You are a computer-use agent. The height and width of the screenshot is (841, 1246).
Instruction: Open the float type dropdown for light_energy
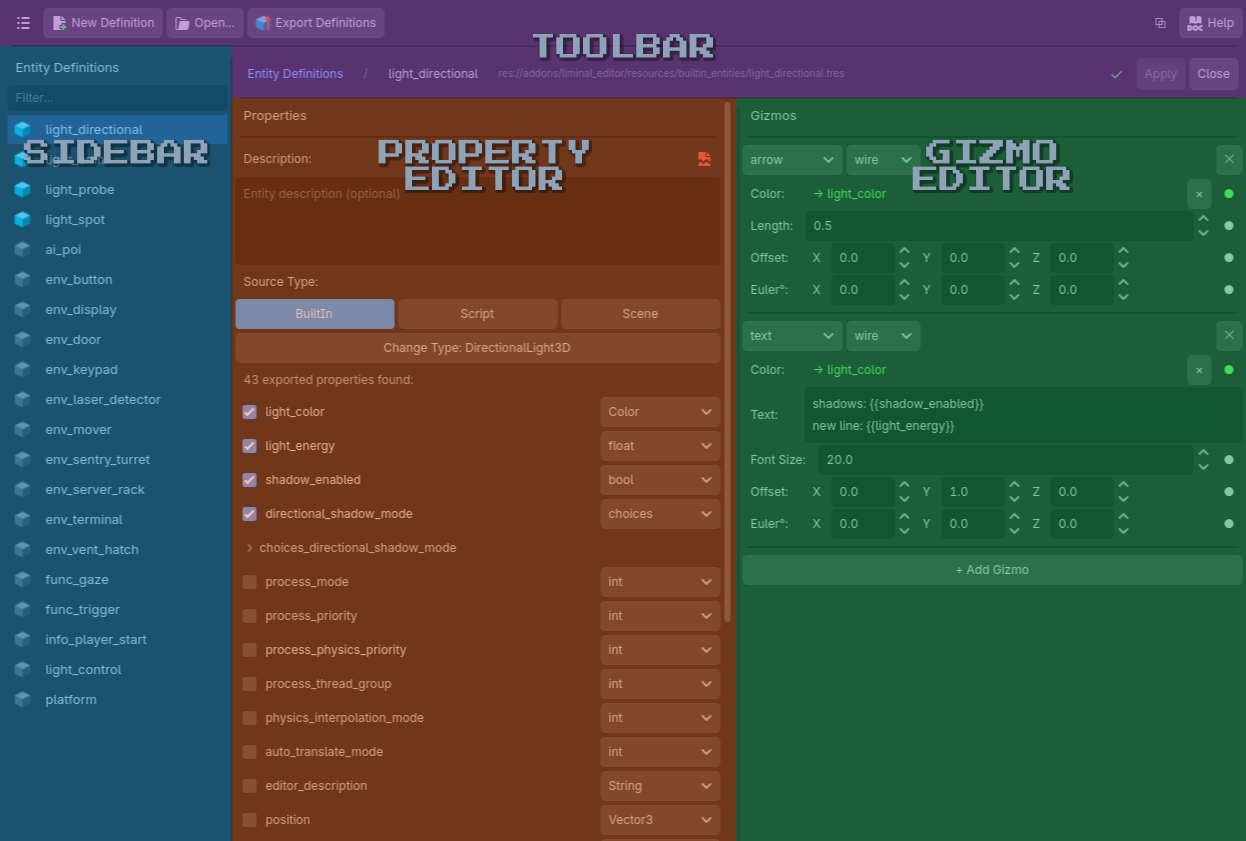click(x=660, y=446)
